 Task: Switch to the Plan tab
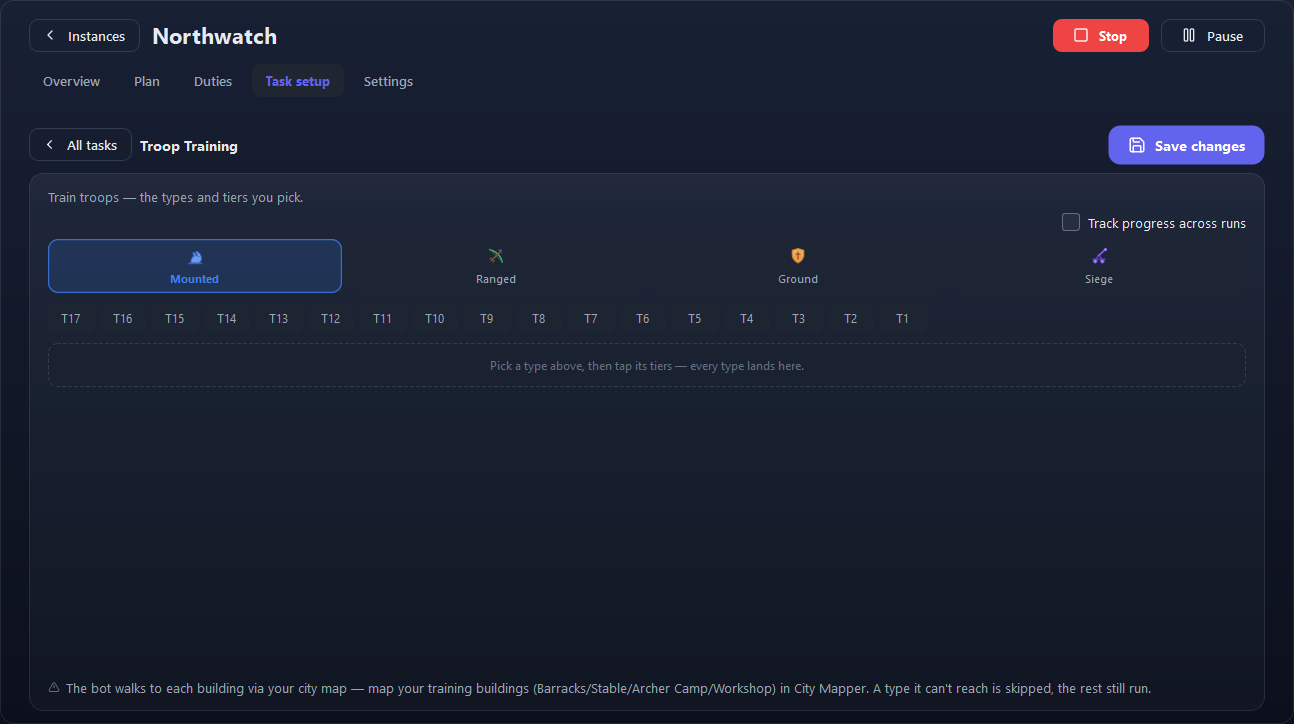[147, 81]
